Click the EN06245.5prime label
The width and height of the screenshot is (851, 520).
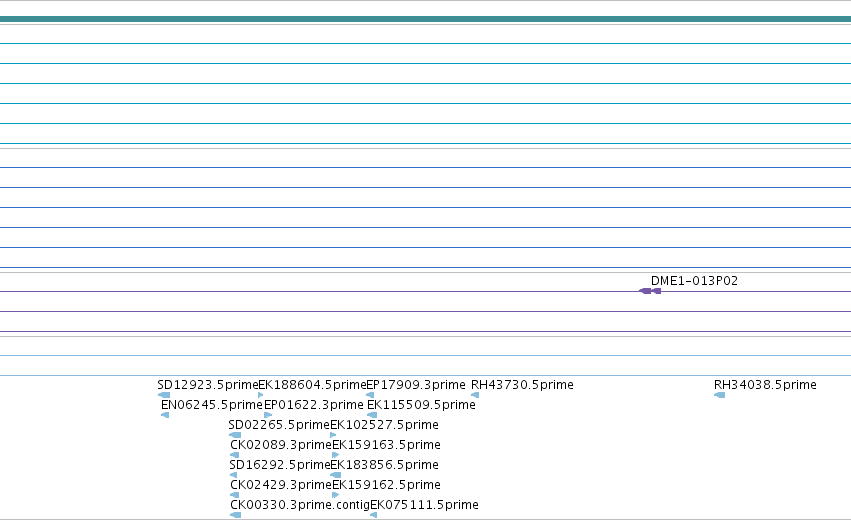pyautogui.click(x=212, y=405)
